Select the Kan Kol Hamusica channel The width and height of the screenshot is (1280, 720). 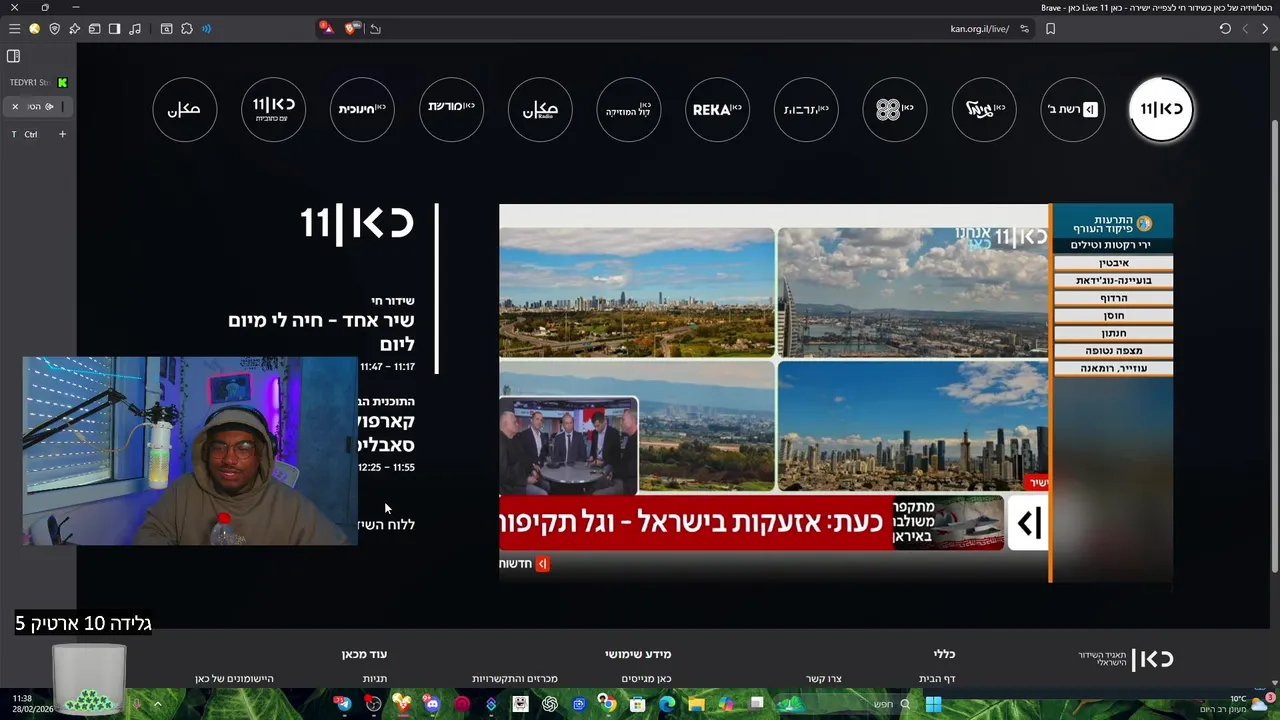coord(629,109)
